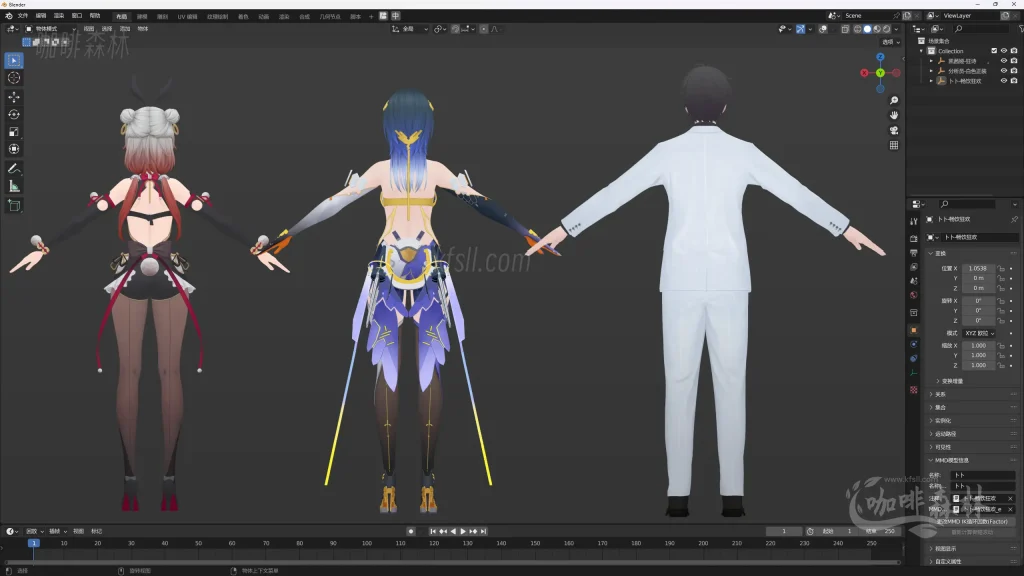This screenshot has width=1024, height=576.
Task: Select rendered viewport shading
Action: click(887, 29)
